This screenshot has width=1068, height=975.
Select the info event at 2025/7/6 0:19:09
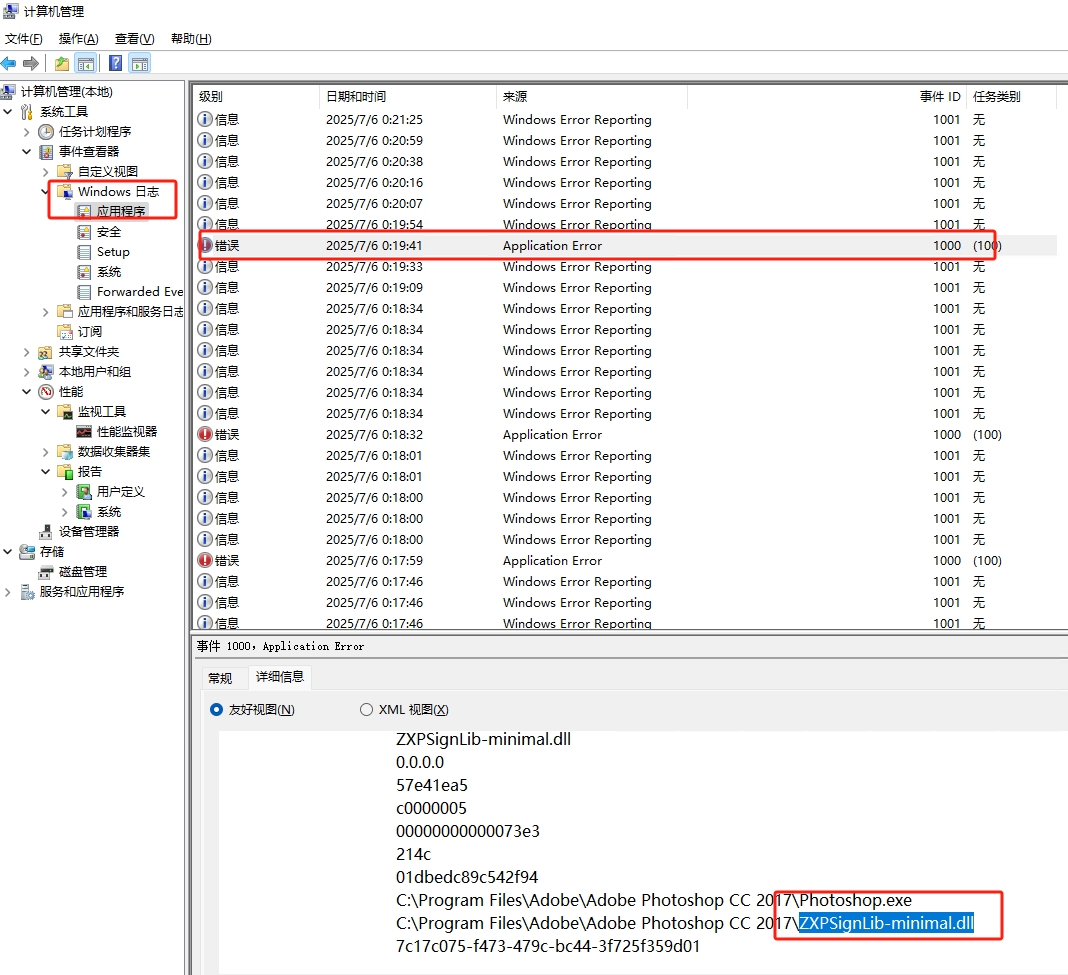(626, 288)
